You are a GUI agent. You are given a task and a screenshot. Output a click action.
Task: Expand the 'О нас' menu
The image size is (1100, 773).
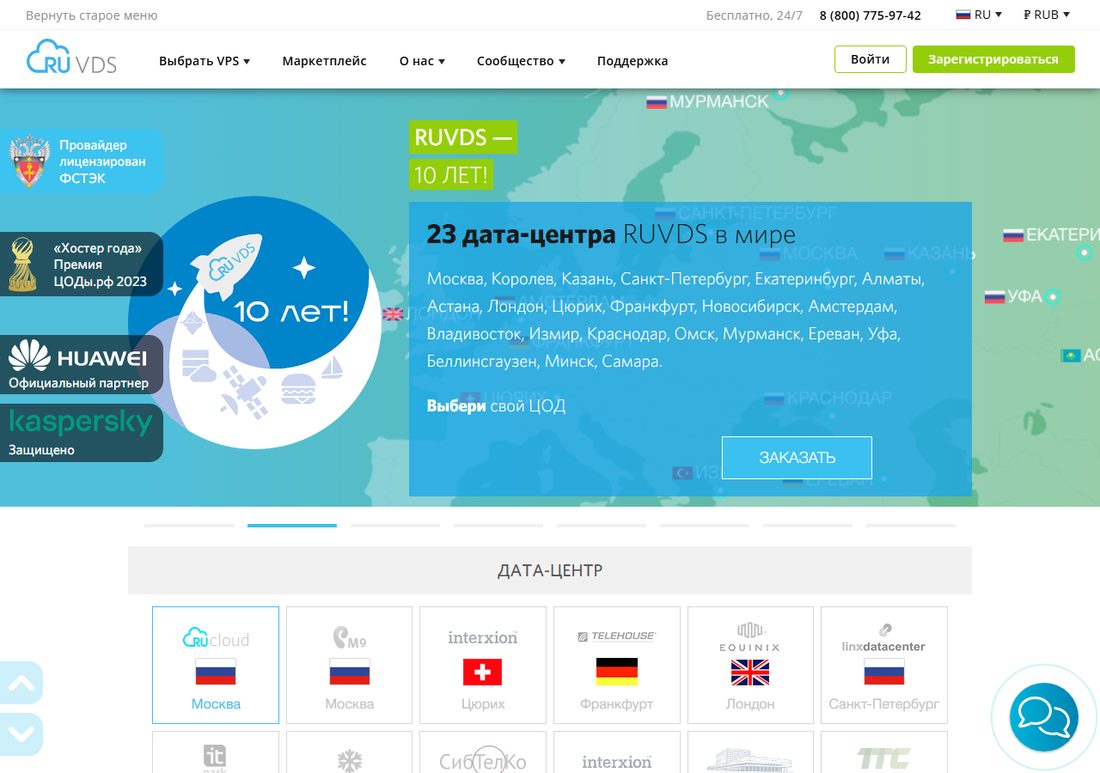click(422, 61)
